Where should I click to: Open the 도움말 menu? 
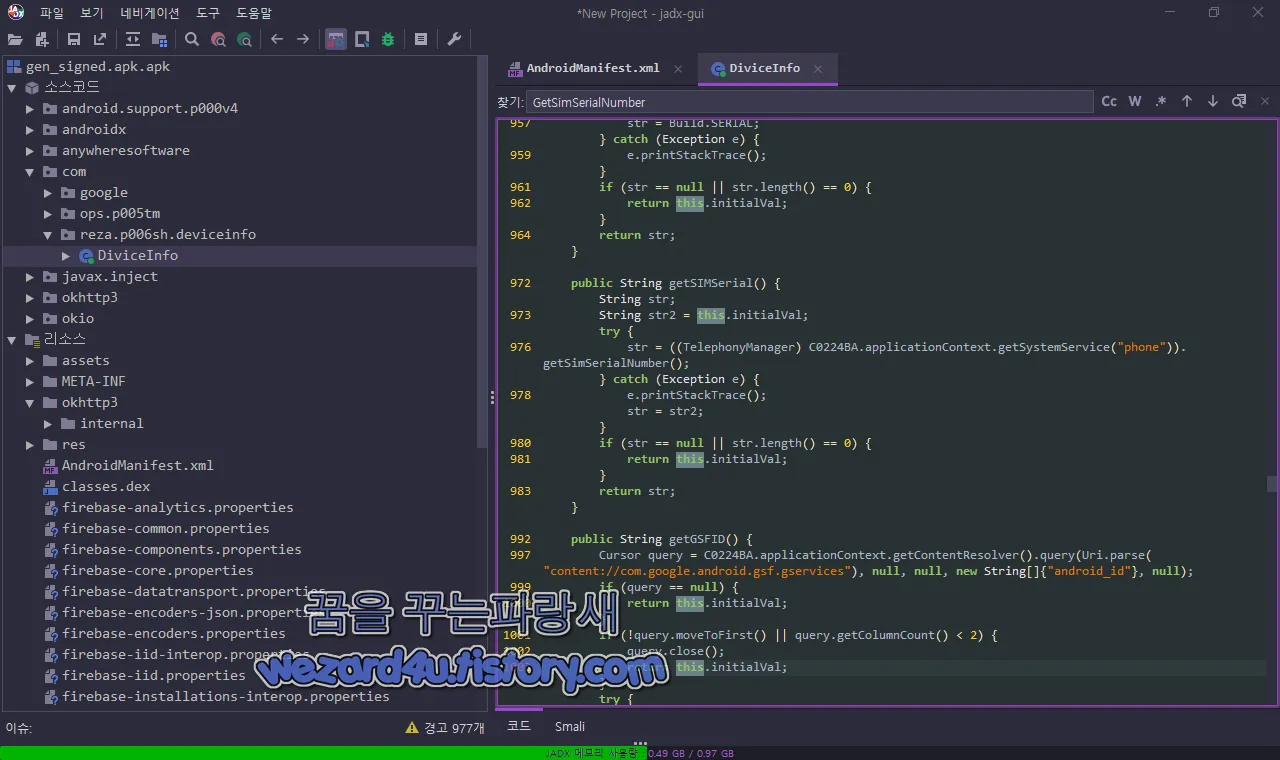tap(254, 13)
